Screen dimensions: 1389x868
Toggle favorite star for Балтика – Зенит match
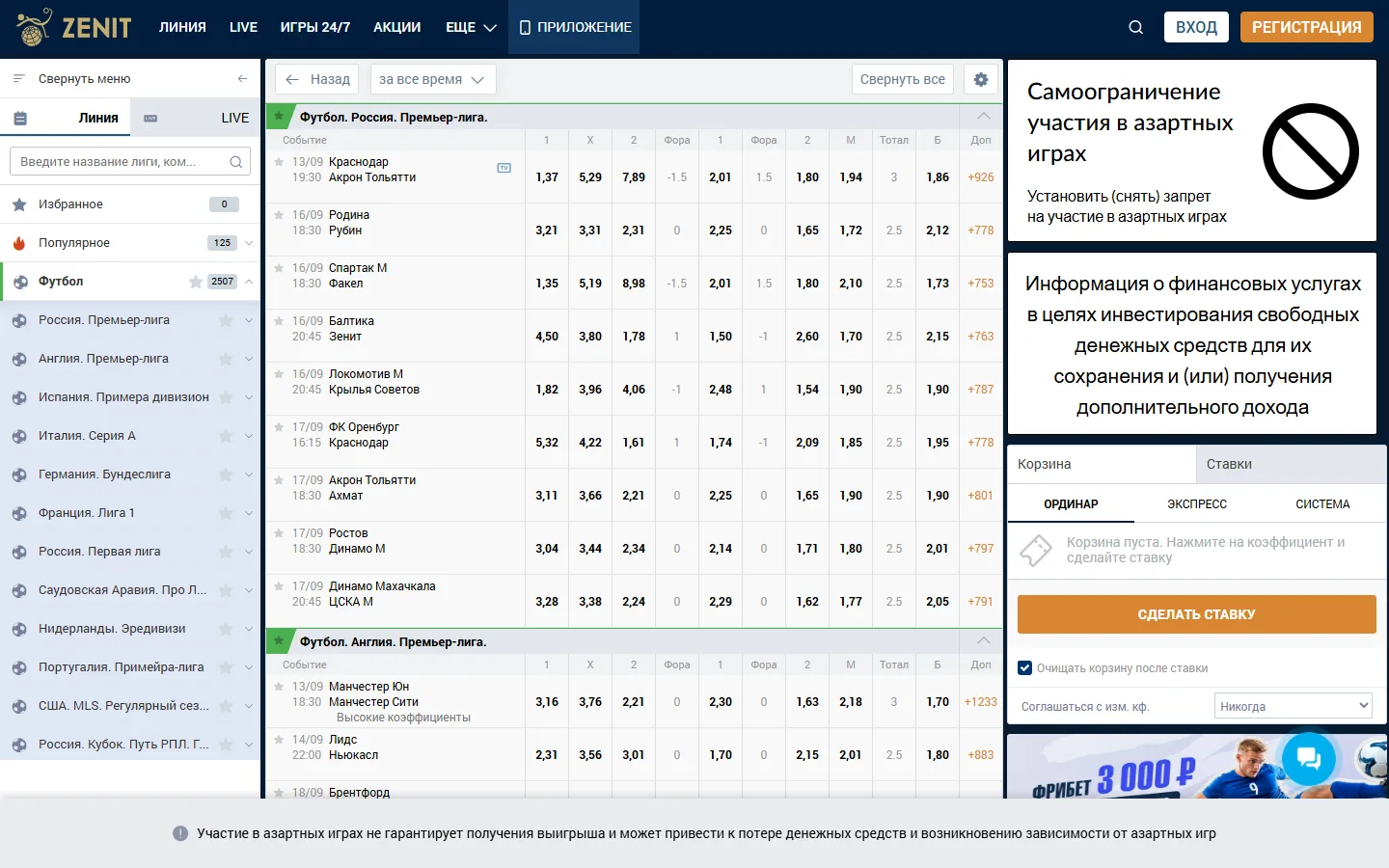click(x=279, y=321)
